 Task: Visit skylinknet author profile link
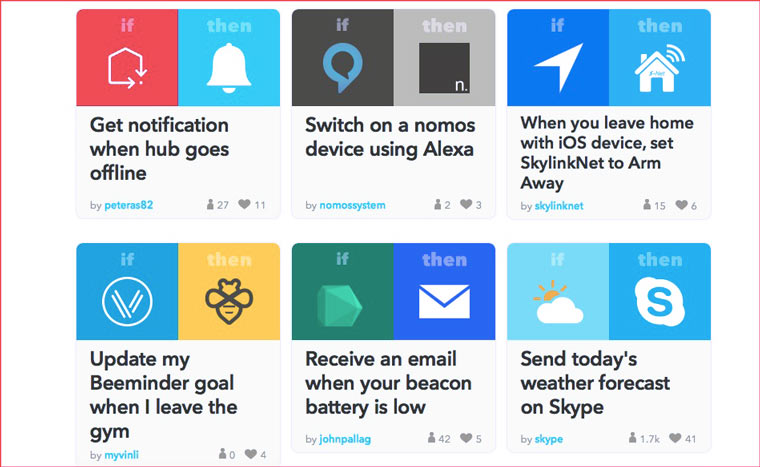pyautogui.click(x=559, y=206)
